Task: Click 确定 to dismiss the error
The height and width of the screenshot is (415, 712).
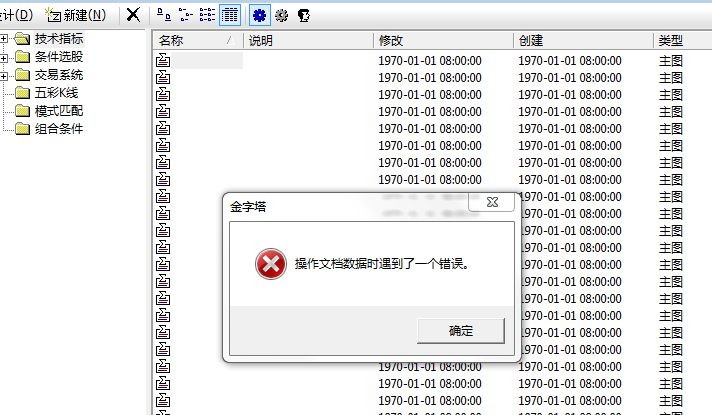Action: pyautogui.click(x=460, y=331)
